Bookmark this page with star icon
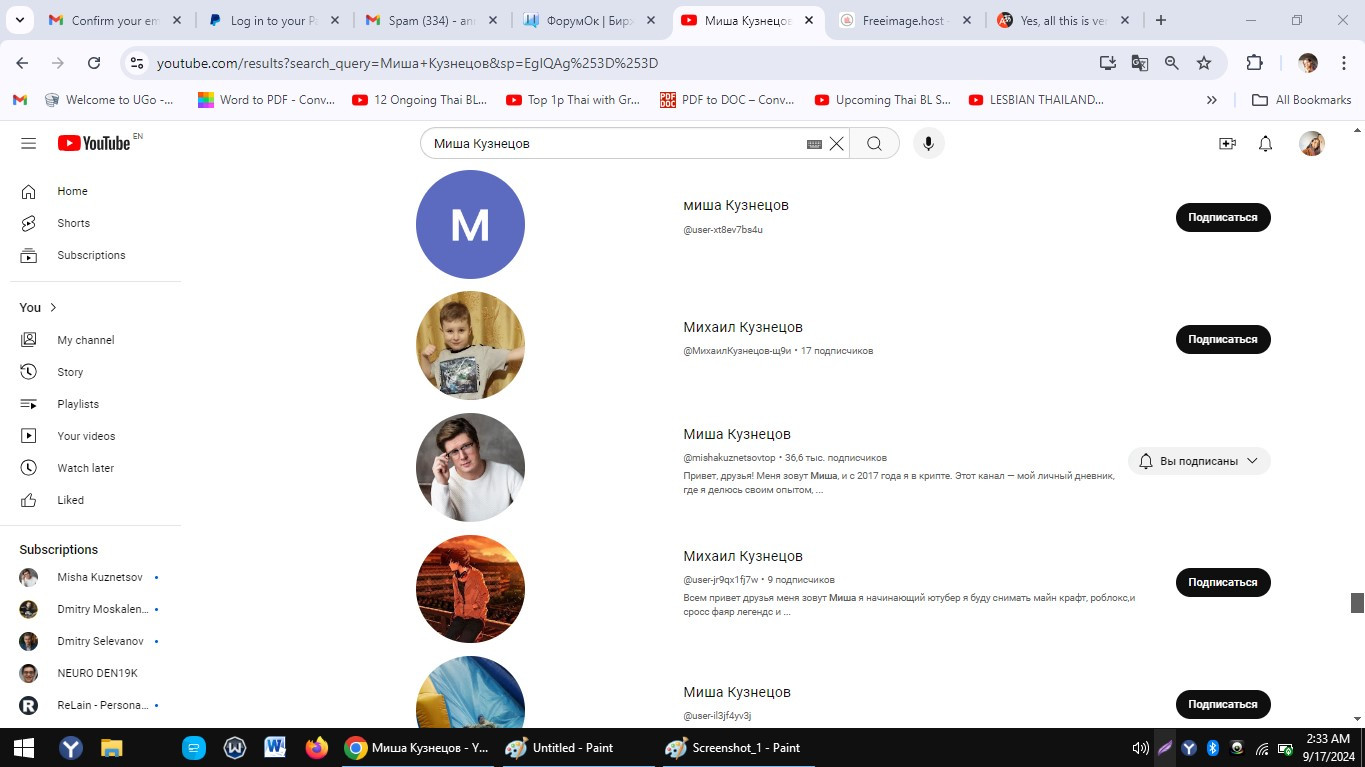Image resolution: width=1365 pixels, height=767 pixels. coord(1204,63)
